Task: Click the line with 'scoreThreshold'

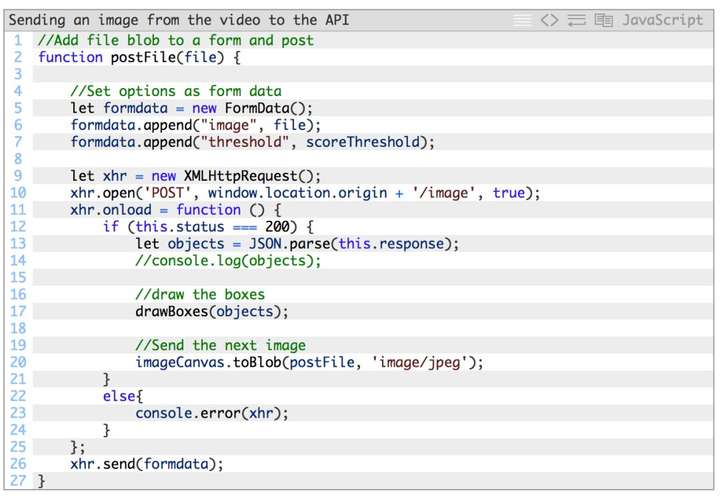Action: (253, 142)
